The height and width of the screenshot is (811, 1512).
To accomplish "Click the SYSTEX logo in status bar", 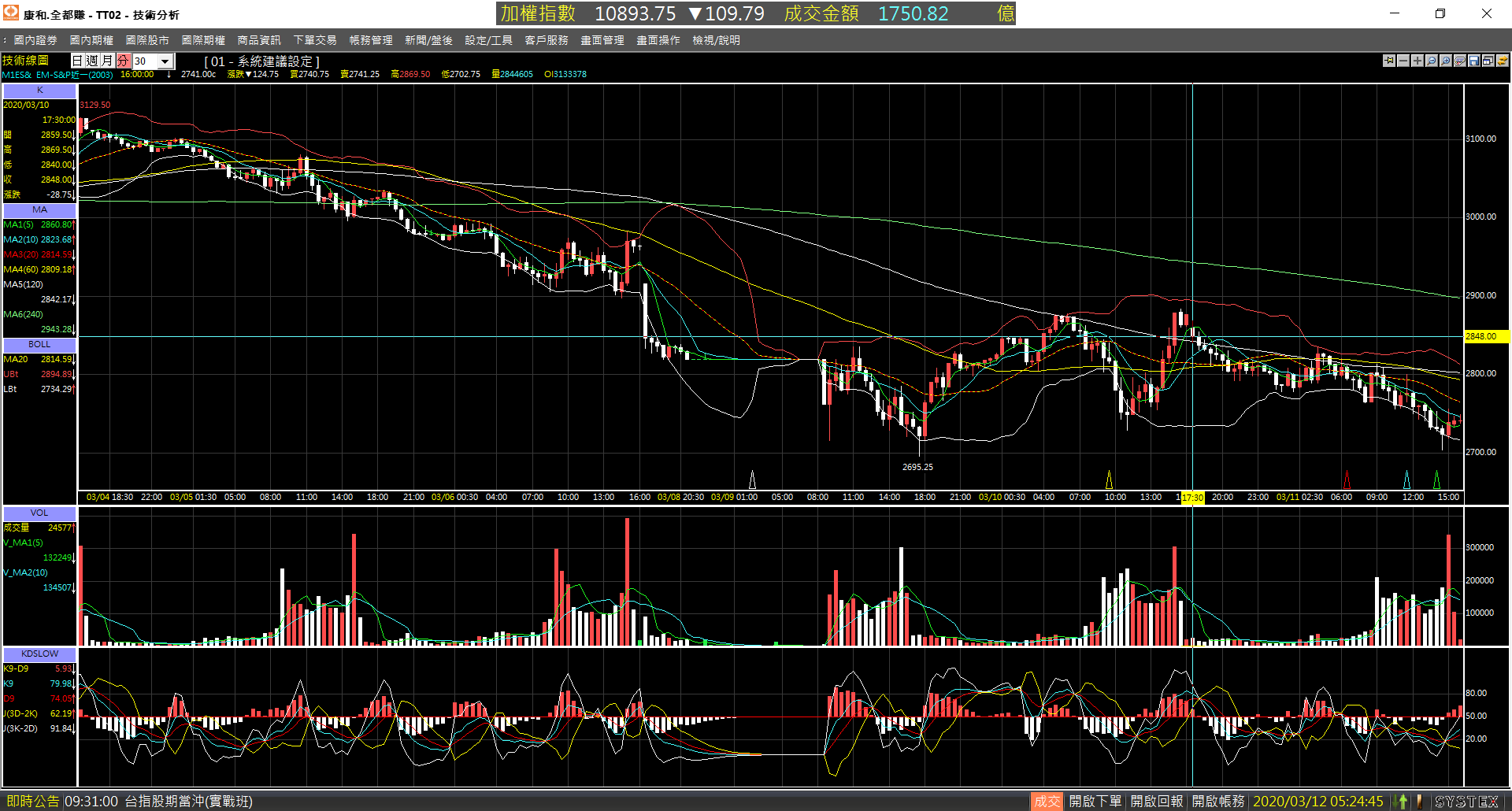I will [x=1466, y=802].
